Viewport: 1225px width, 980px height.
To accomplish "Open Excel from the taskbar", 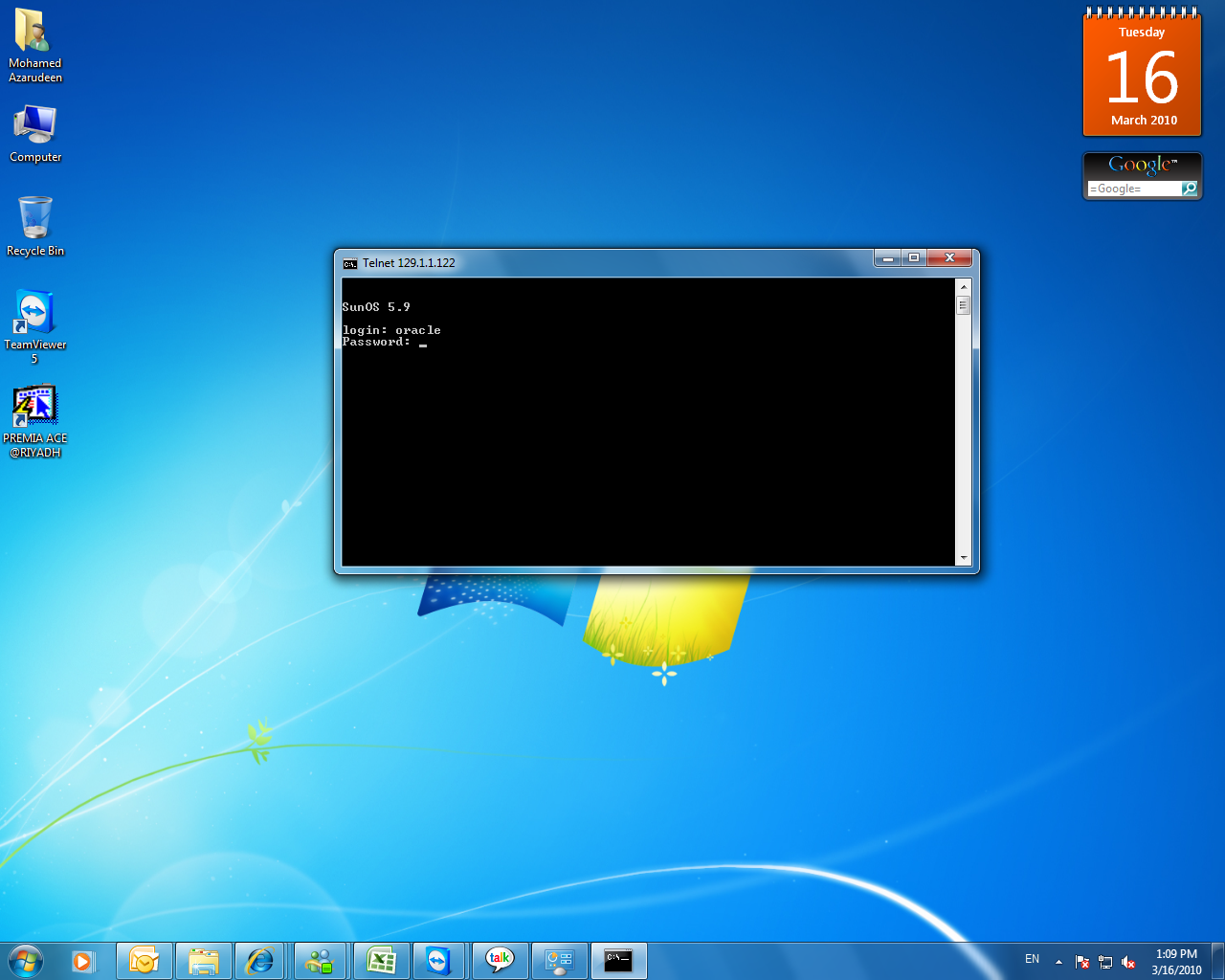I will click(x=381, y=961).
